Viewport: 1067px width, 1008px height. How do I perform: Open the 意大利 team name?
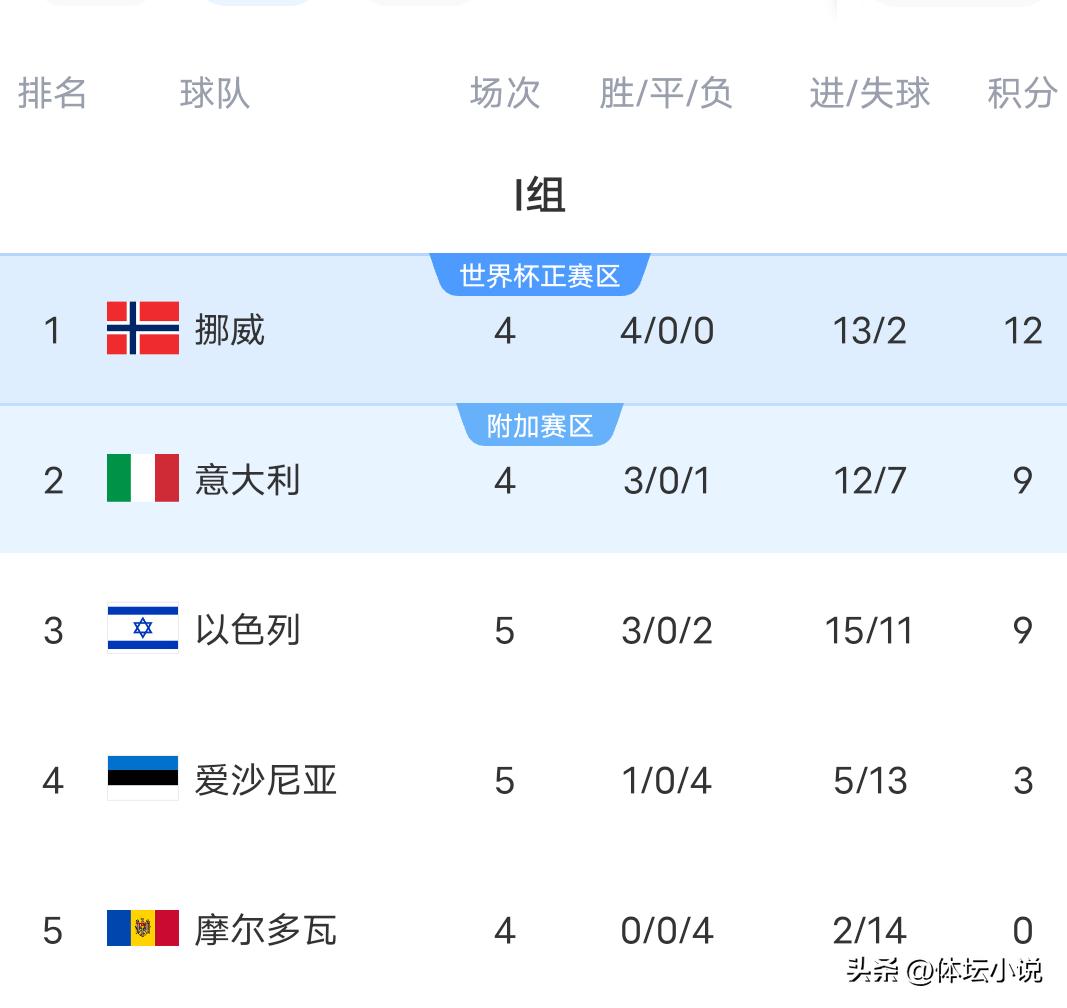click(x=248, y=480)
